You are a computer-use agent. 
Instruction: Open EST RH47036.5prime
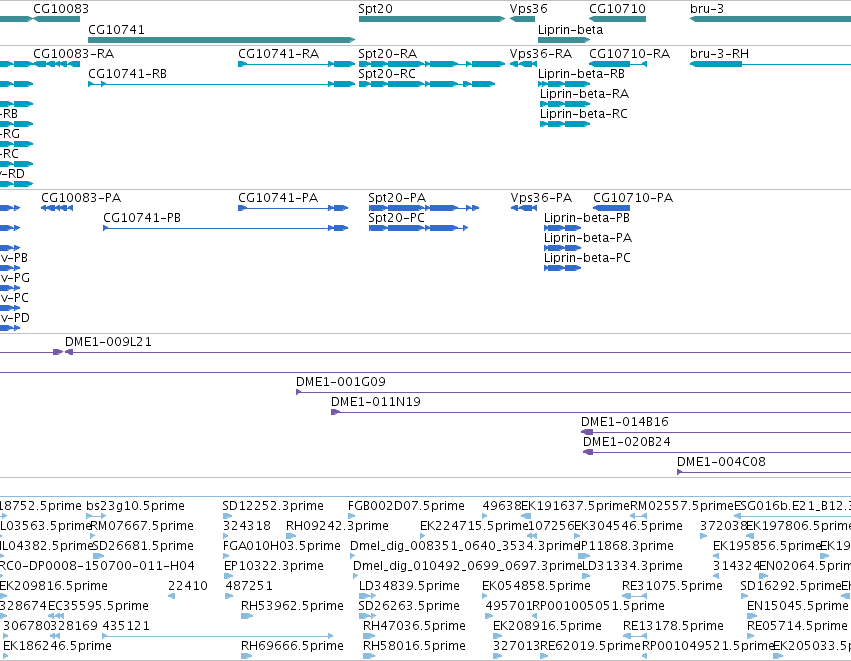click(414, 626)
